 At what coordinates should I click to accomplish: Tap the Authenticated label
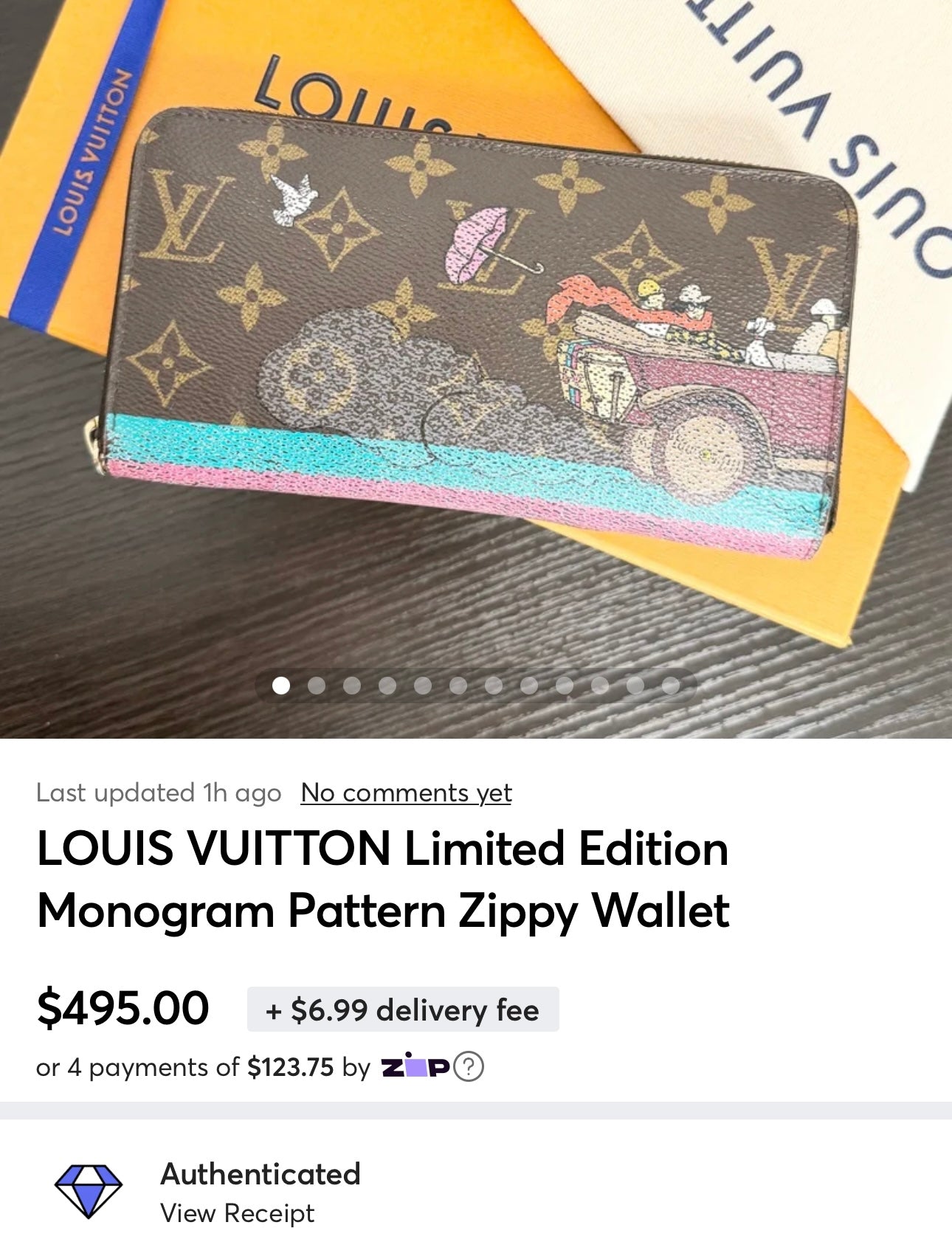pyautogui.click(x=261, y=1174)
